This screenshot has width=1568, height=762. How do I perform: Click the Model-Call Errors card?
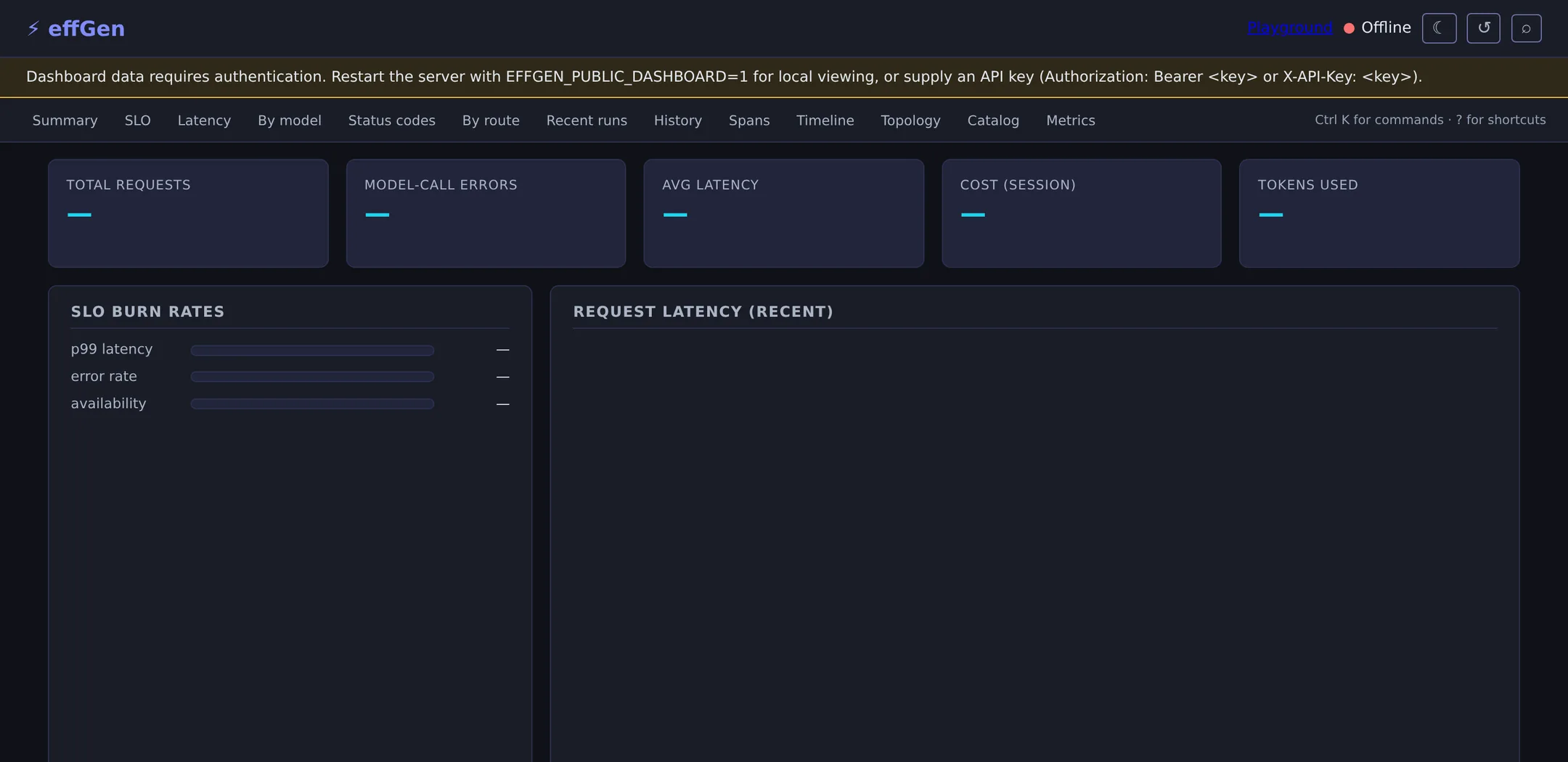[x=486, y=213]
